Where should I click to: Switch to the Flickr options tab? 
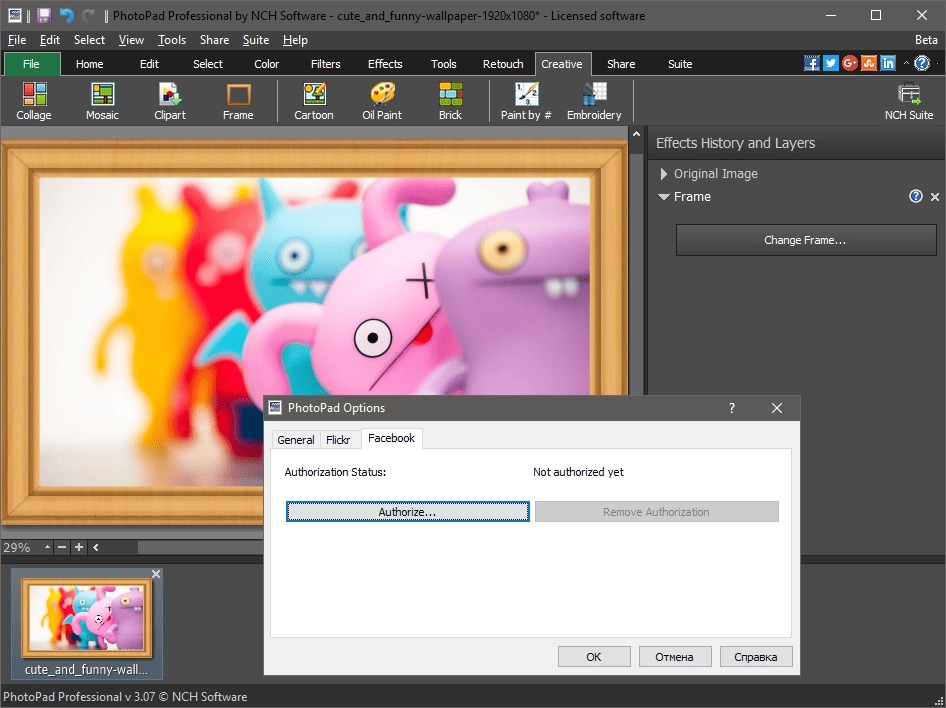point(338,440)
